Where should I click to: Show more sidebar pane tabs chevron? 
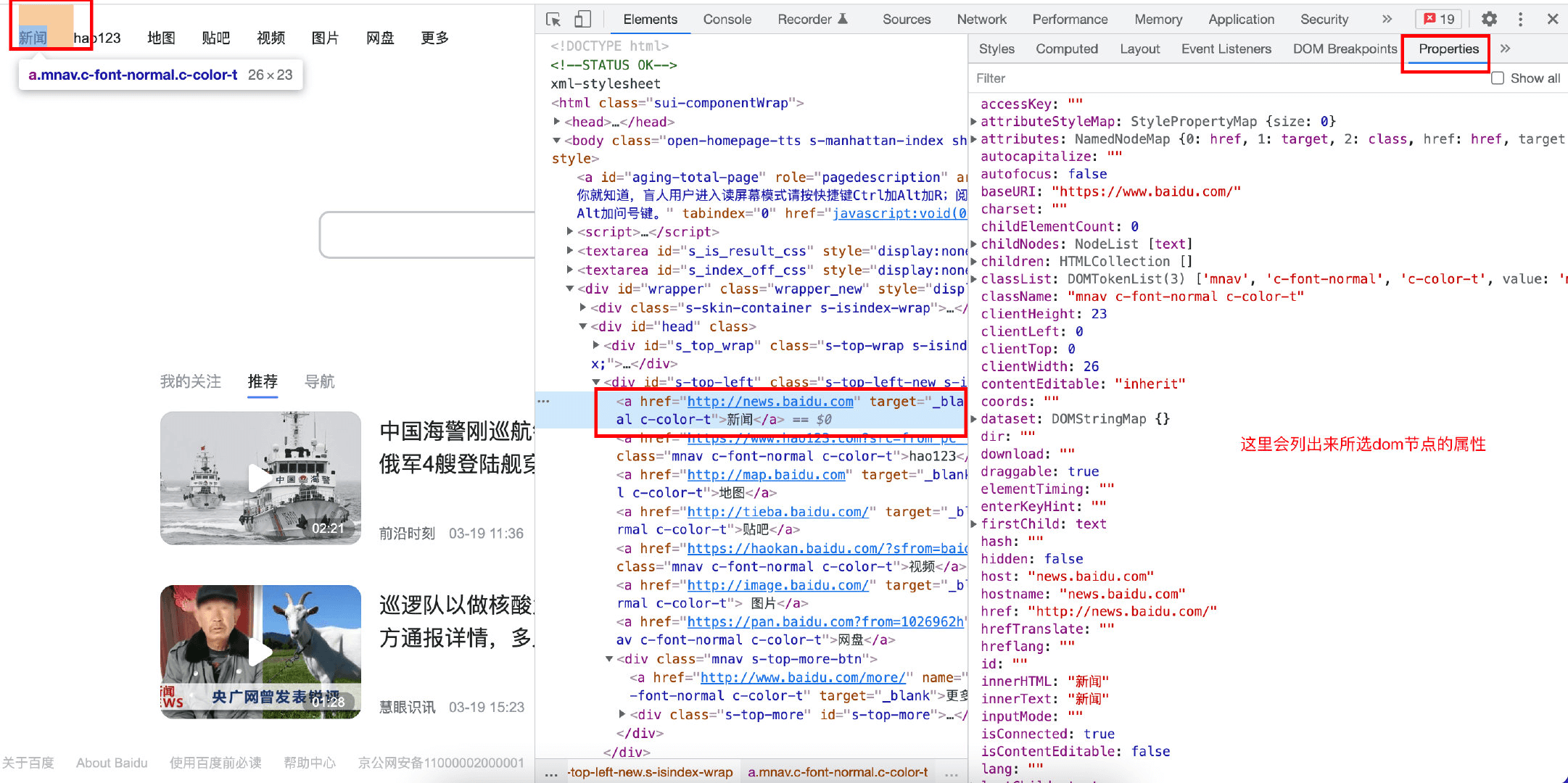[x=1505, y=49]
